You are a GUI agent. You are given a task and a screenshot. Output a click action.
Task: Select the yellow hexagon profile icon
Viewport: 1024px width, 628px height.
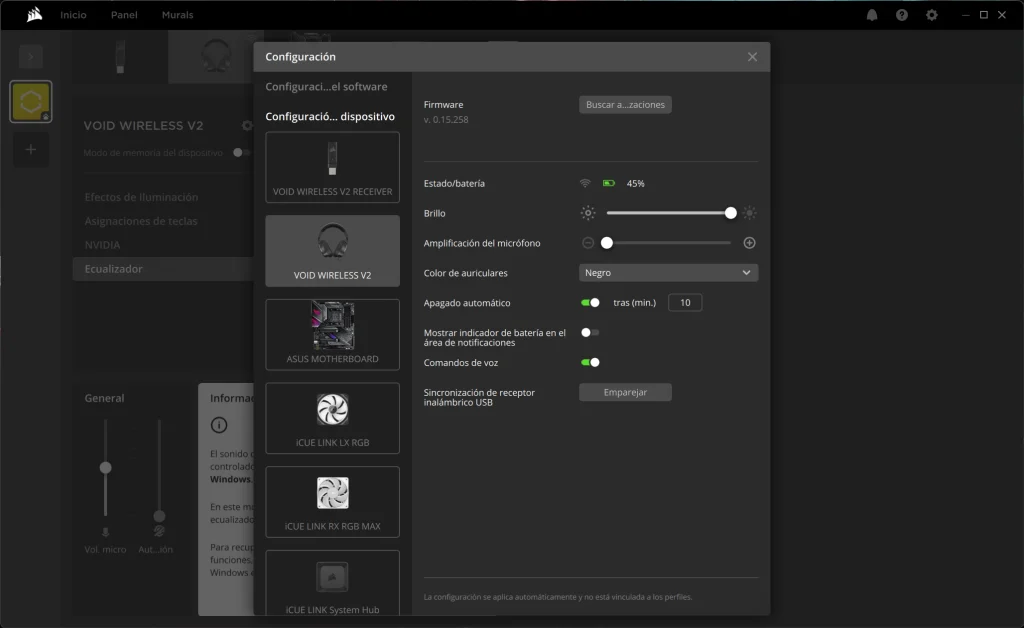coord(31,101)
